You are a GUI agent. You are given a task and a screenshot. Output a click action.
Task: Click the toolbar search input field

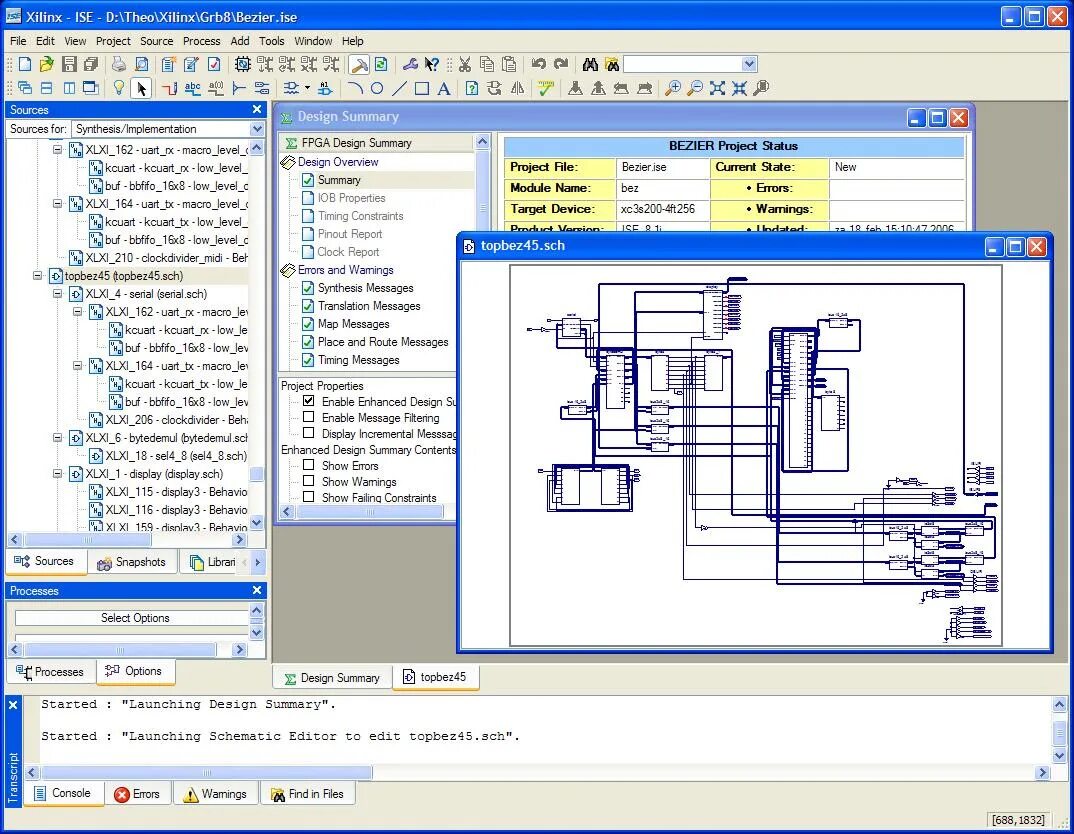point(682,64)
